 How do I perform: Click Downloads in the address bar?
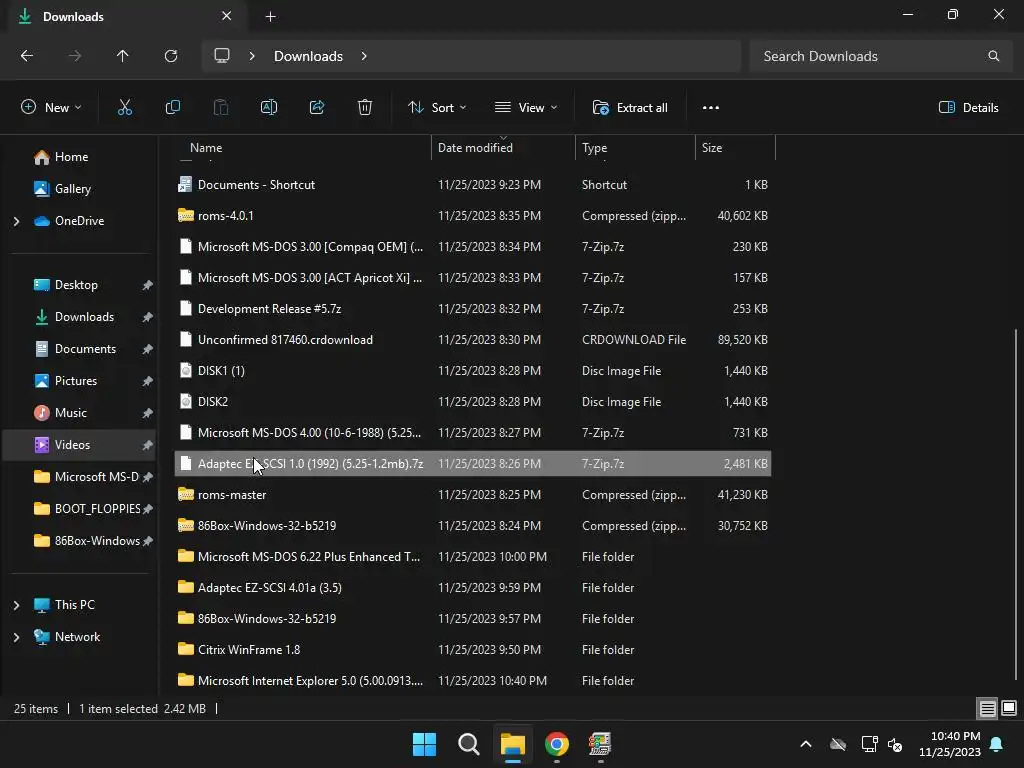tap(308, 56)
